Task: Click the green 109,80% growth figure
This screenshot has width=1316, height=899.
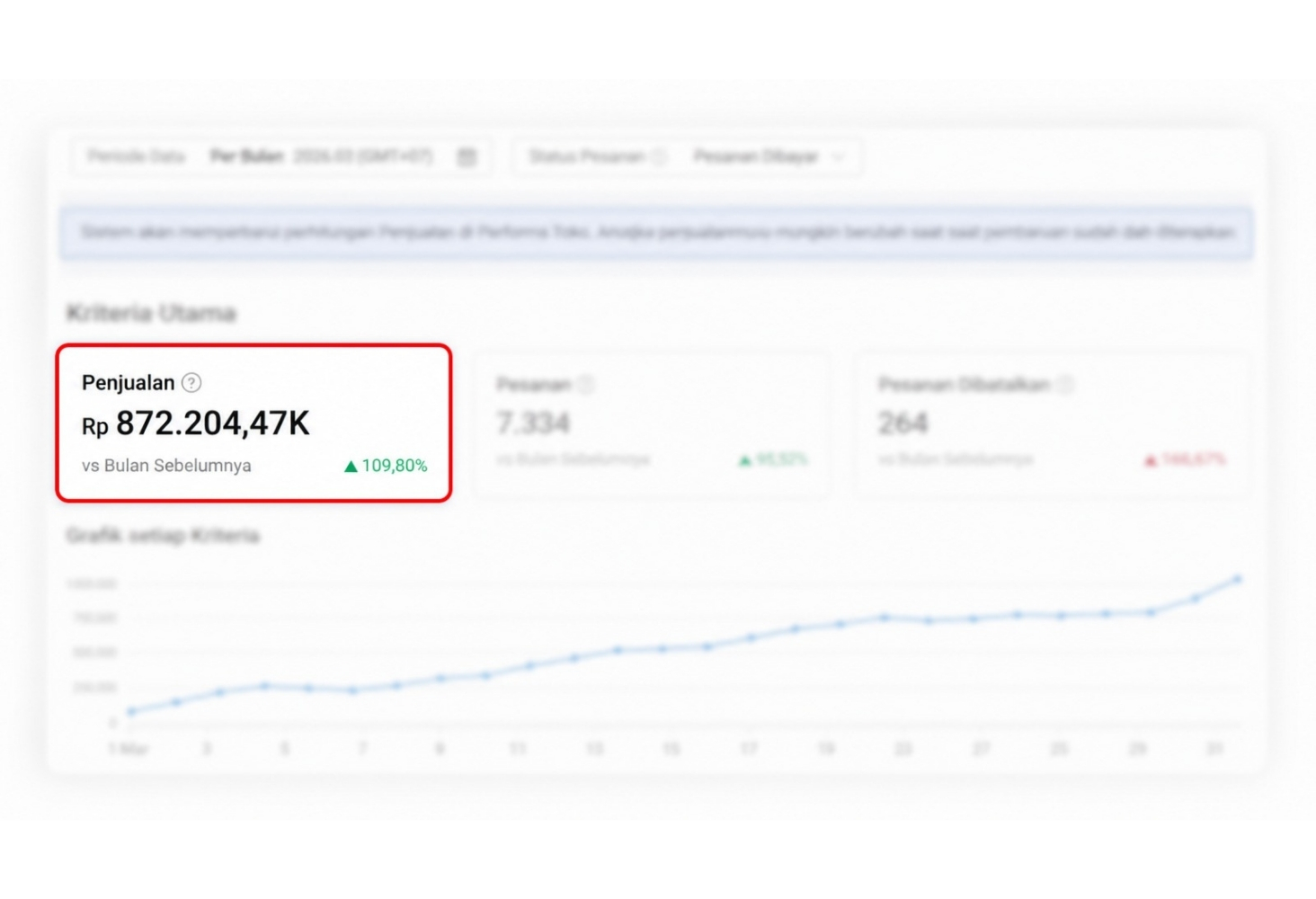Action: [387, 466]
